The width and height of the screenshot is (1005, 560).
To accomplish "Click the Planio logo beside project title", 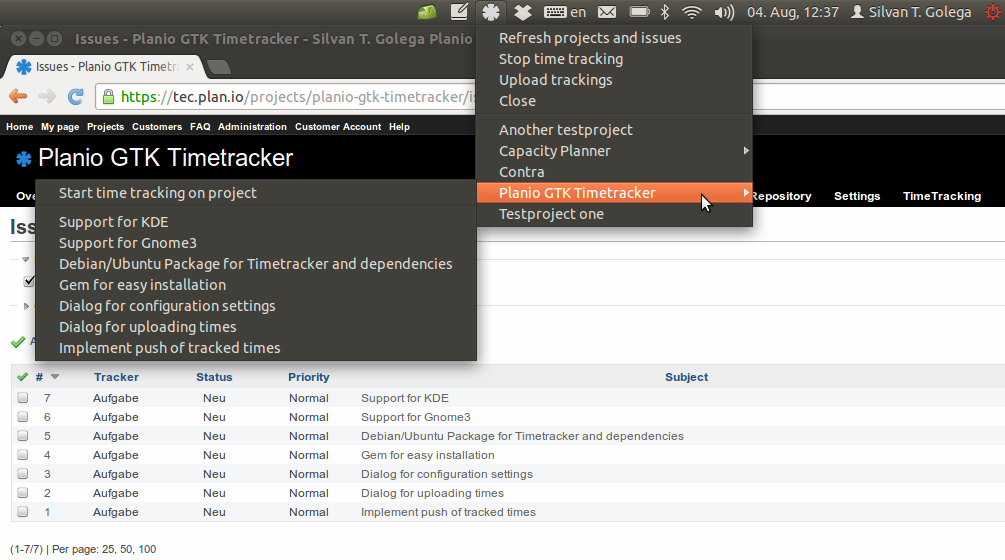I will click(x=24, y=159).
